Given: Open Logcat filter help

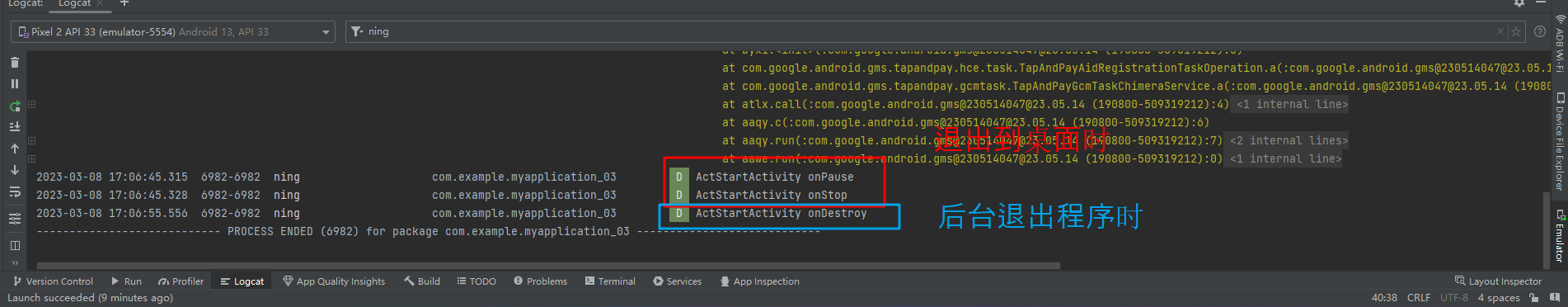Looking at the screenshot, I should [1540, 31].
